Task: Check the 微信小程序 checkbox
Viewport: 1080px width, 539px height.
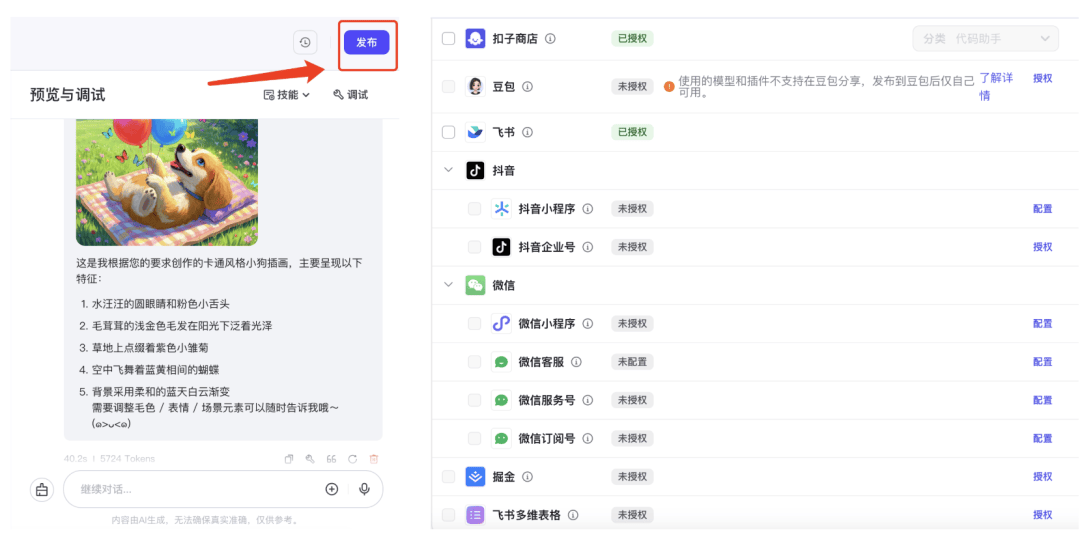Action: click(x=475, y=324)
